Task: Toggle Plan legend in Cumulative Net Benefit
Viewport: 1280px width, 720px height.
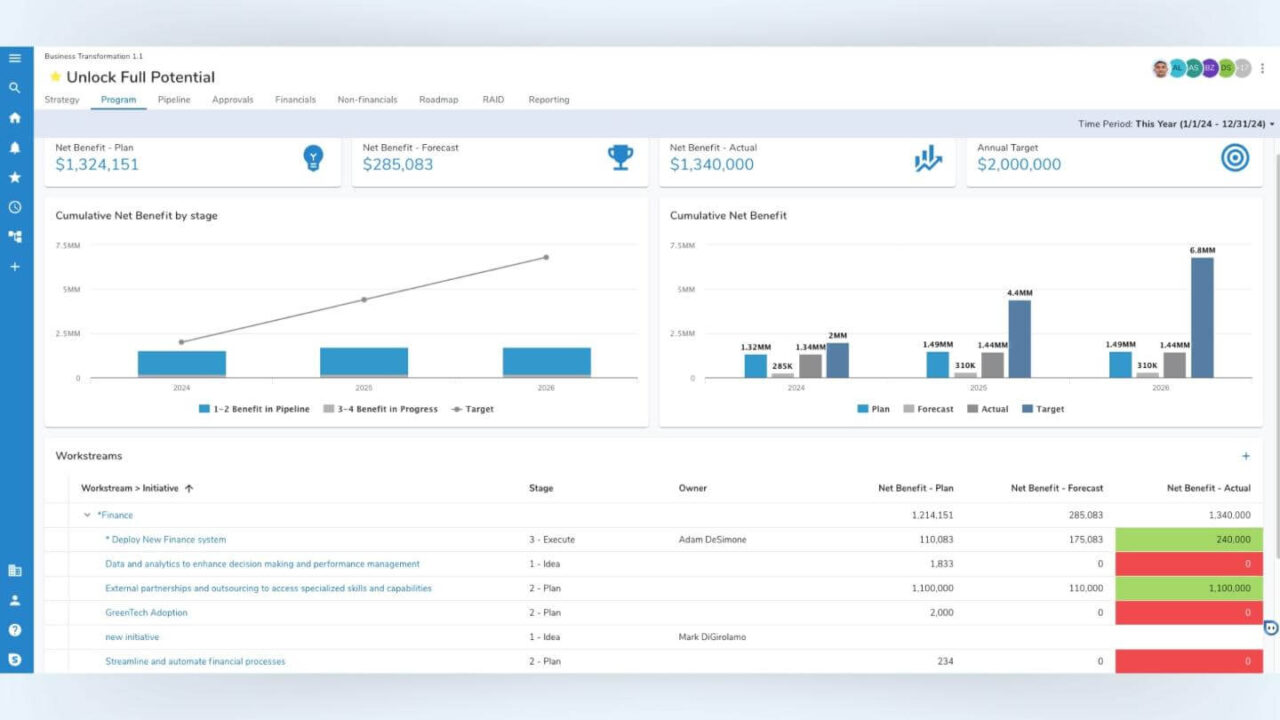Action: pos(874,409)
